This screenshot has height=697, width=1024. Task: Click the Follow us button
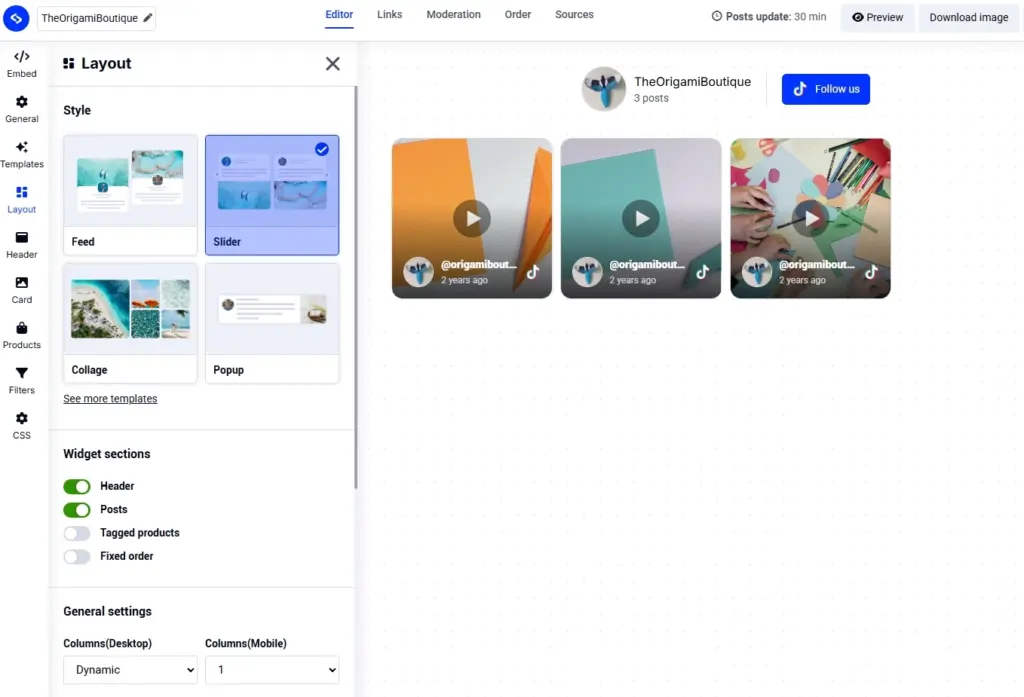click(825, 88)
